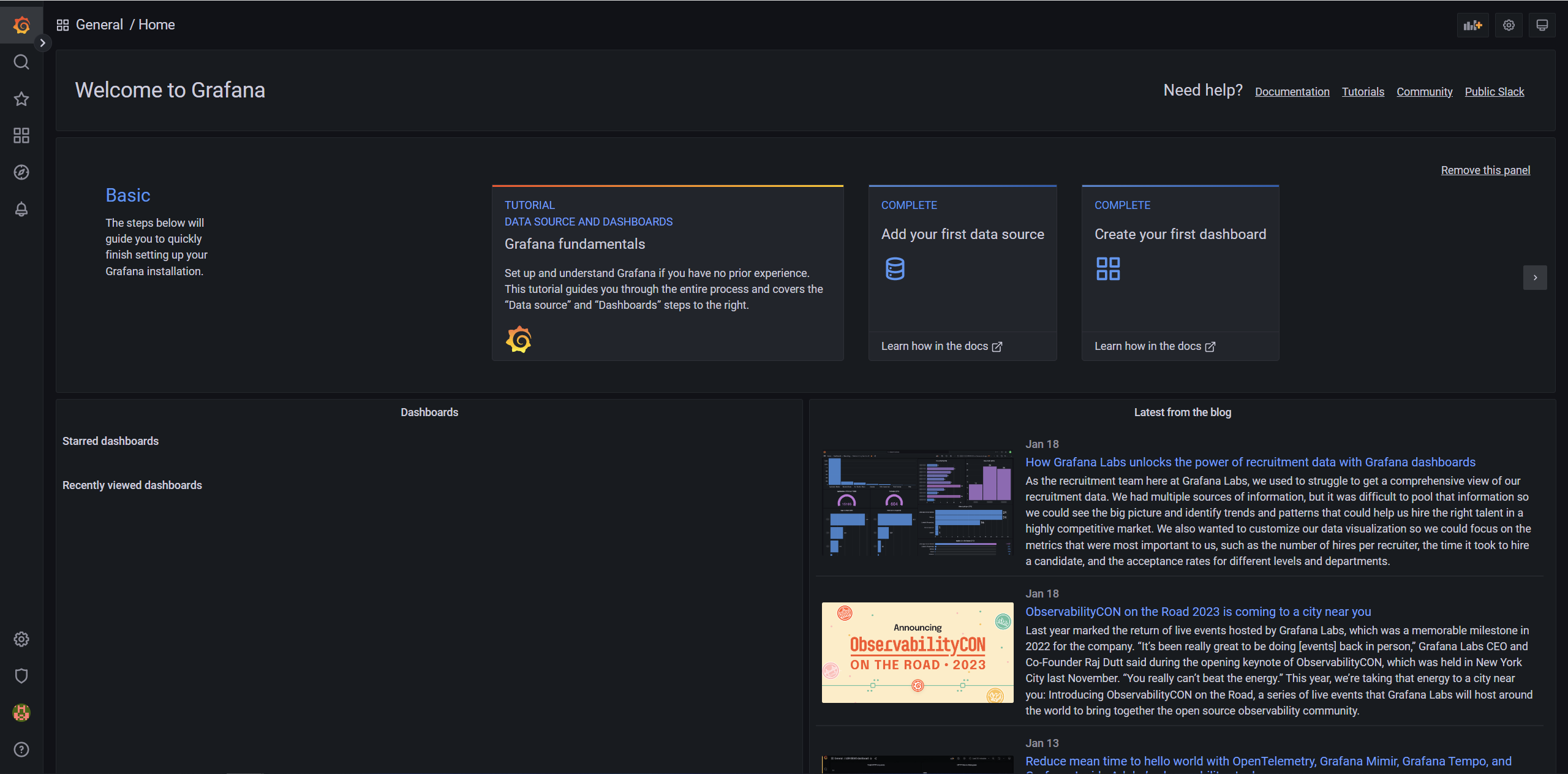Image resolution: width=1568 pixels, height=774 pixels.
Task: Click the Add panel icon in top bar
Action: [x=1472, y=25]
